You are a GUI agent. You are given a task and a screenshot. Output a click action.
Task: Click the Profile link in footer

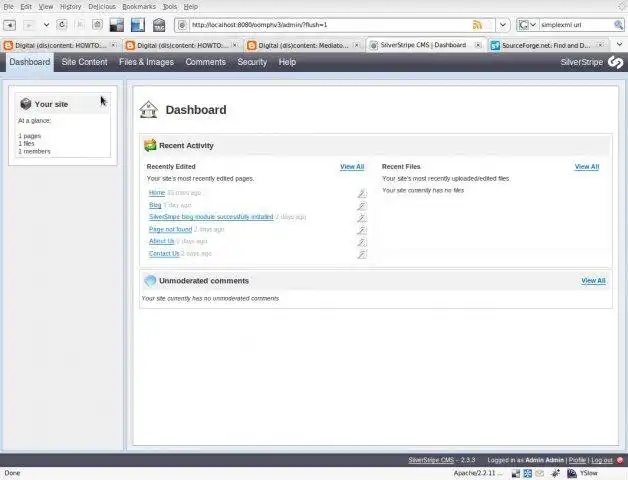pos(577,460)
